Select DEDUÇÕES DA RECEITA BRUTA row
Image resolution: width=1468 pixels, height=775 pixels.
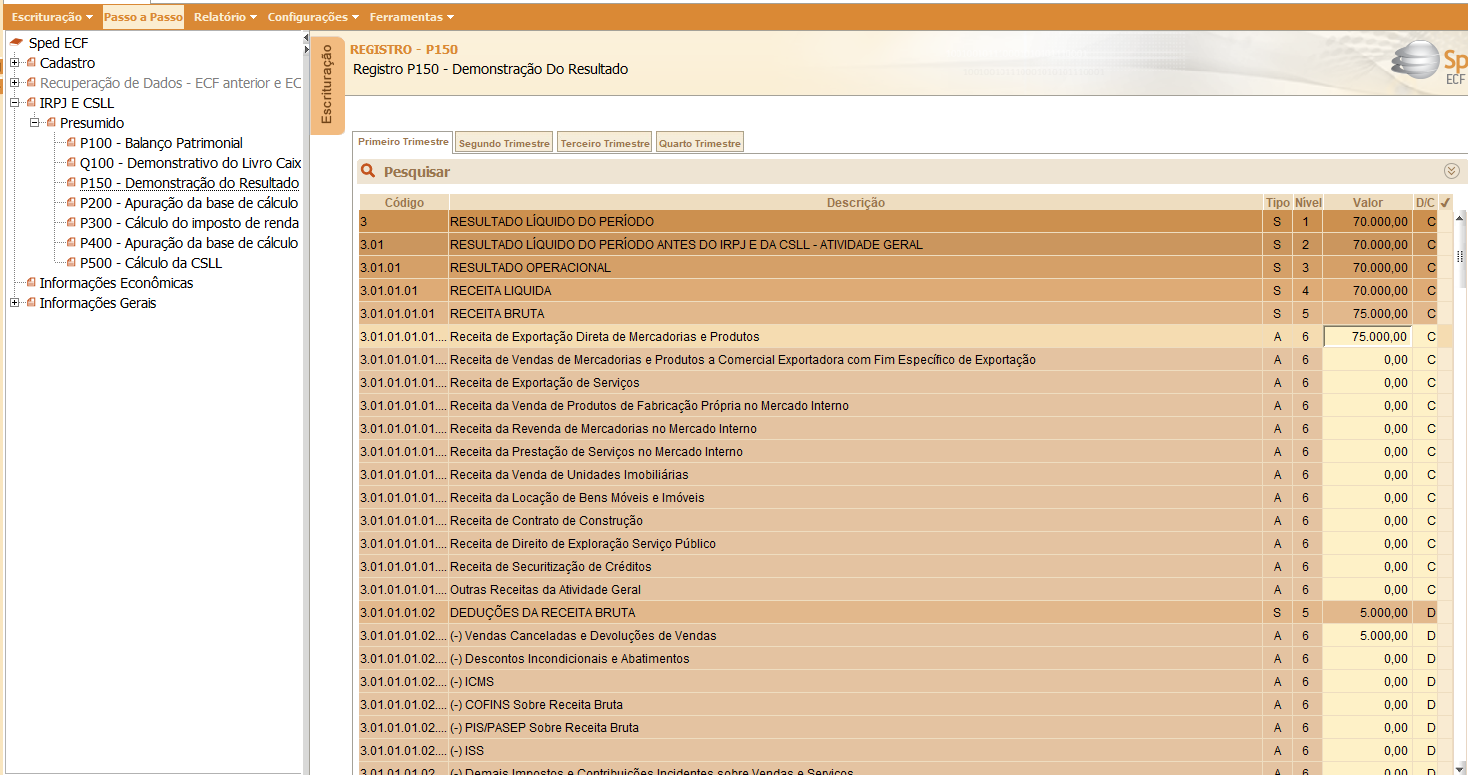(x=905, y=613)
